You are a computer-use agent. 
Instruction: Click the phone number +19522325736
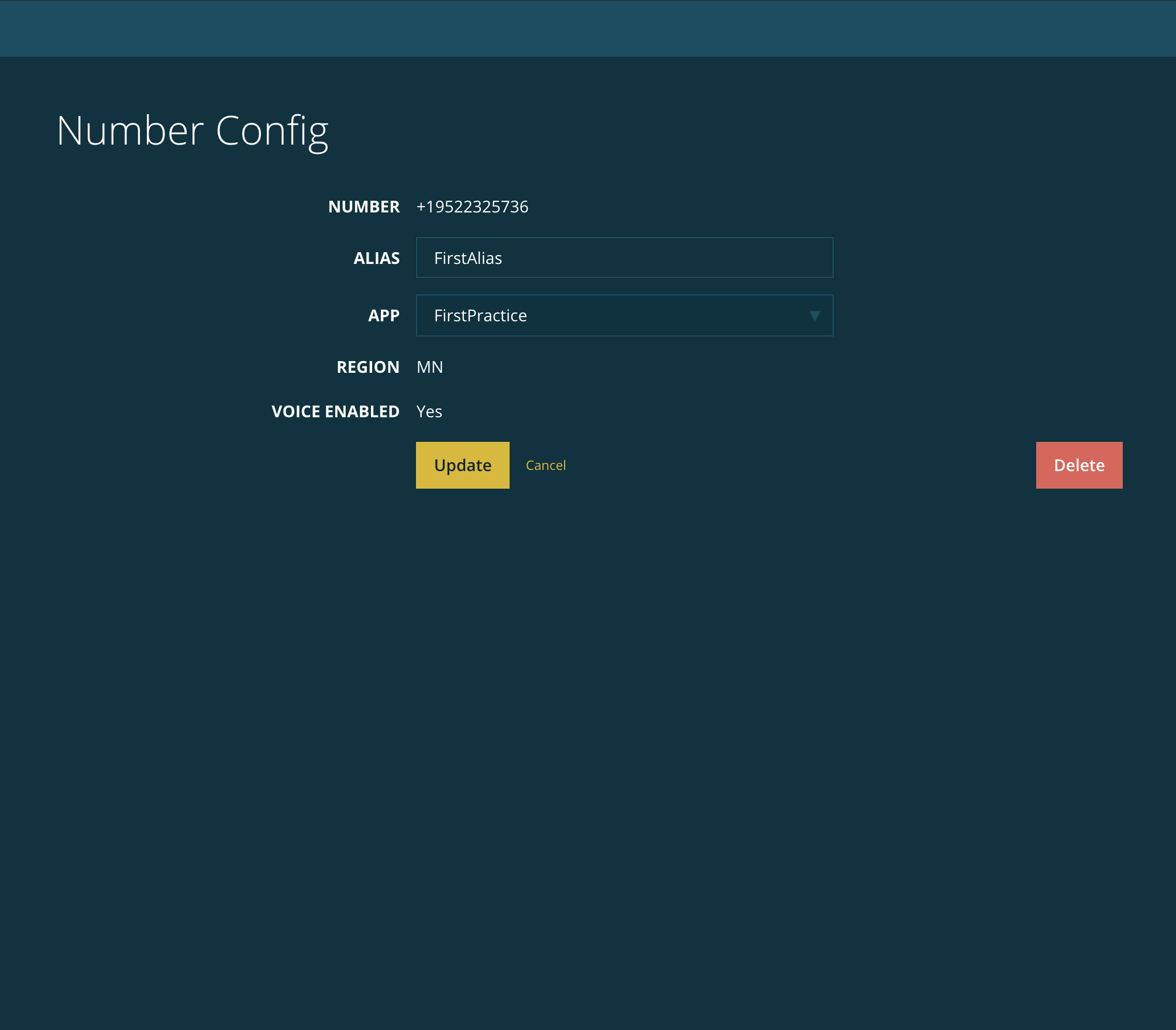pyautogui.click(x=472, y=207)
